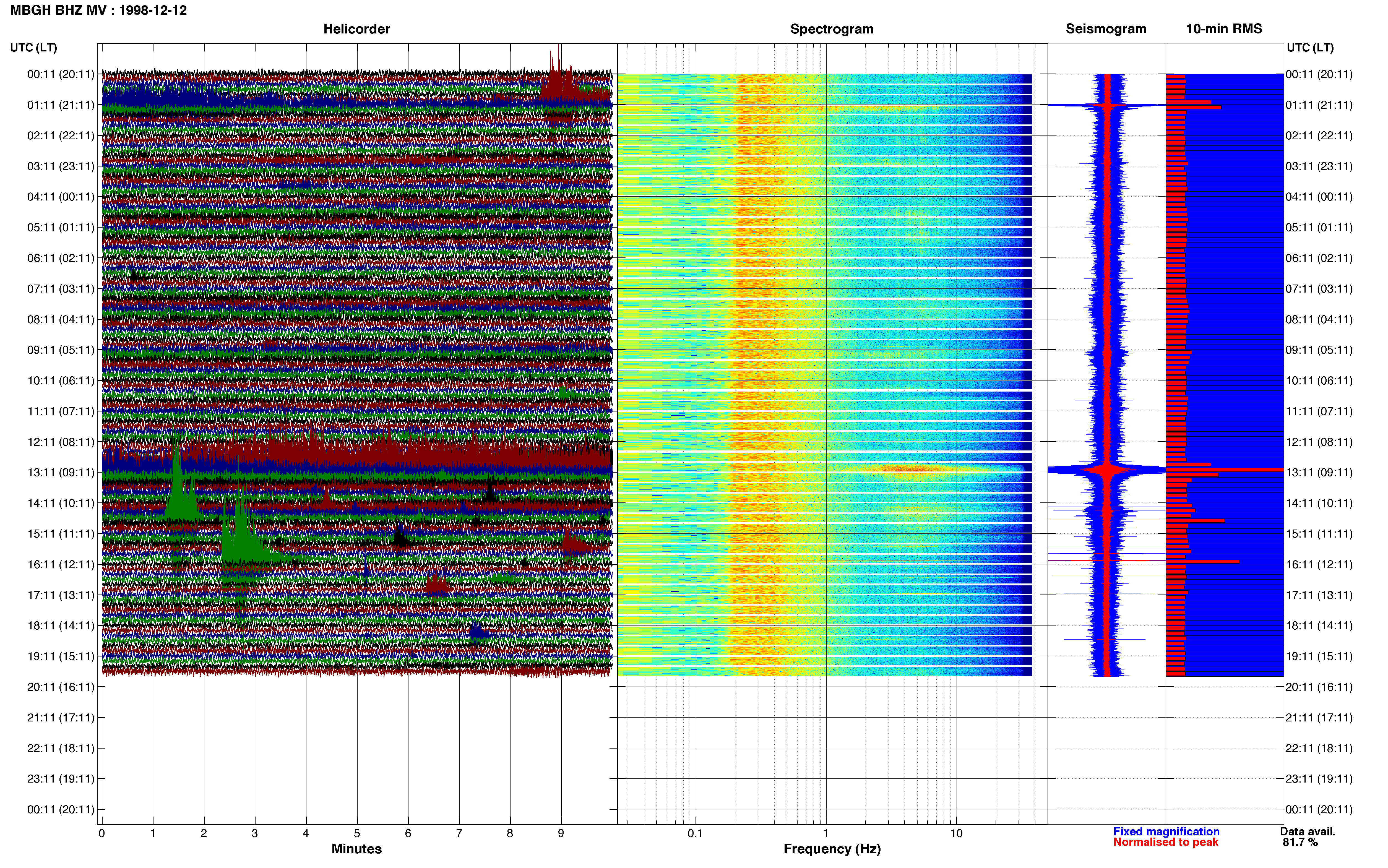Click left time label '18:11 (14:11)'
Image resolution: width=1388 pixels, height=868 pixels.
61,626
